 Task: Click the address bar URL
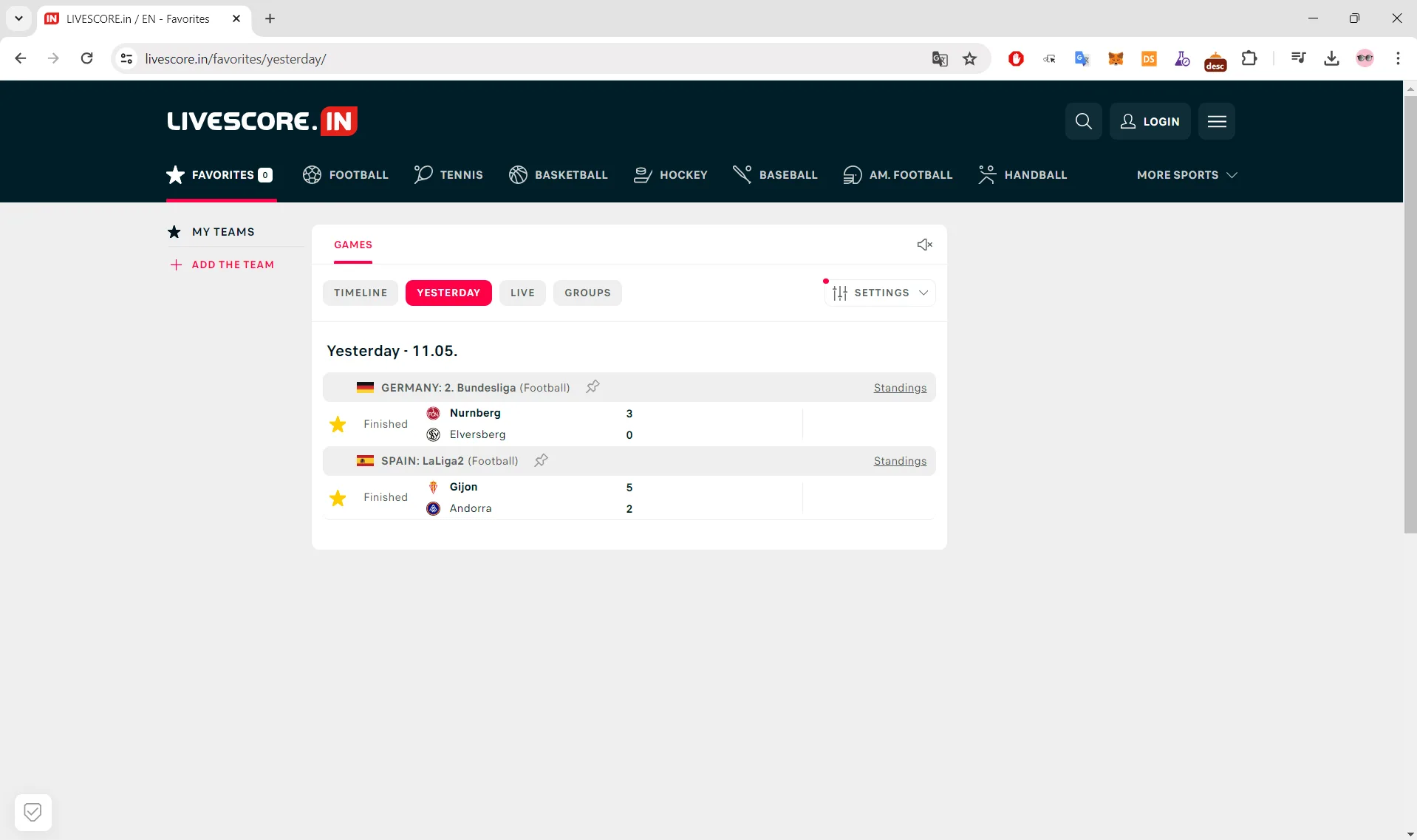point(236,59)
